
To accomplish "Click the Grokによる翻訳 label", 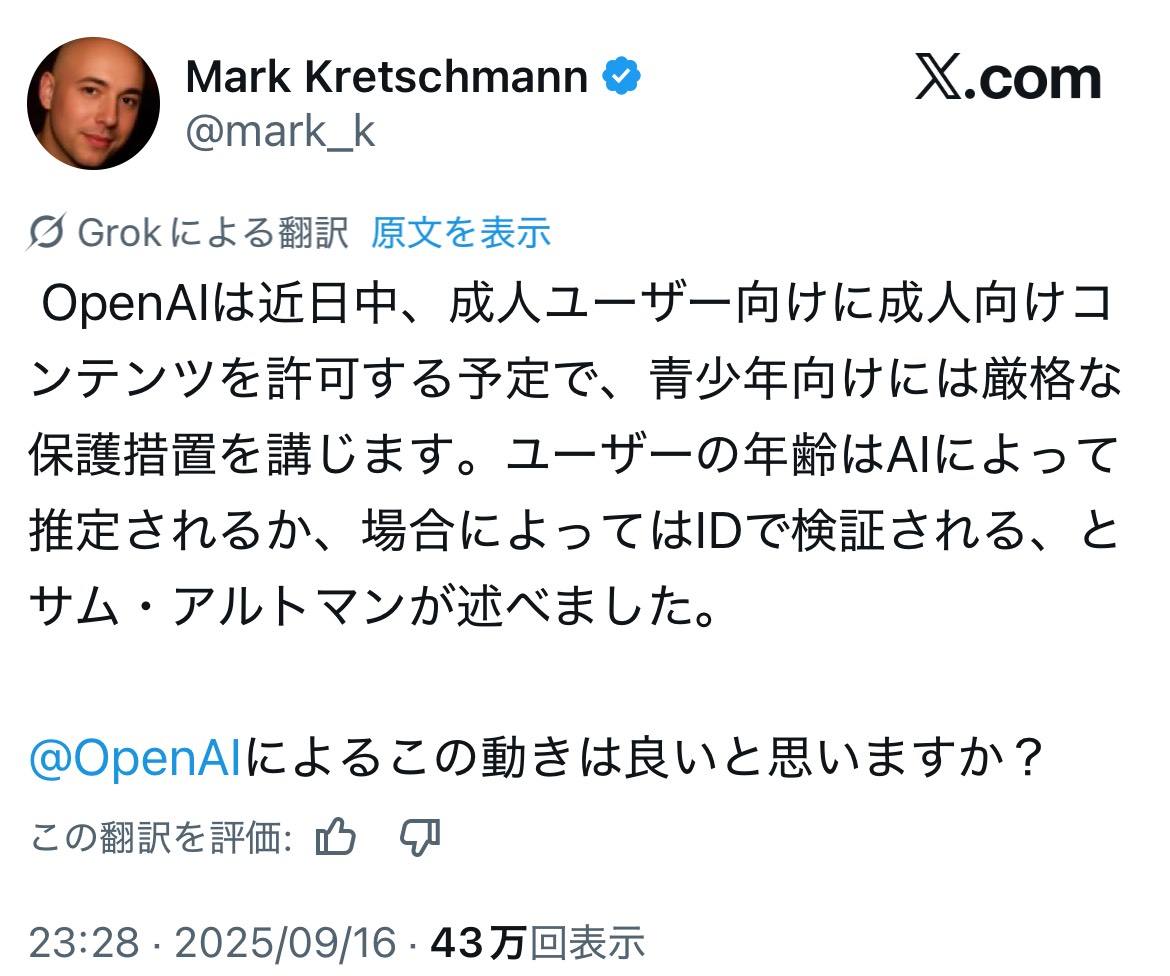I will click(x=213, y=233).
